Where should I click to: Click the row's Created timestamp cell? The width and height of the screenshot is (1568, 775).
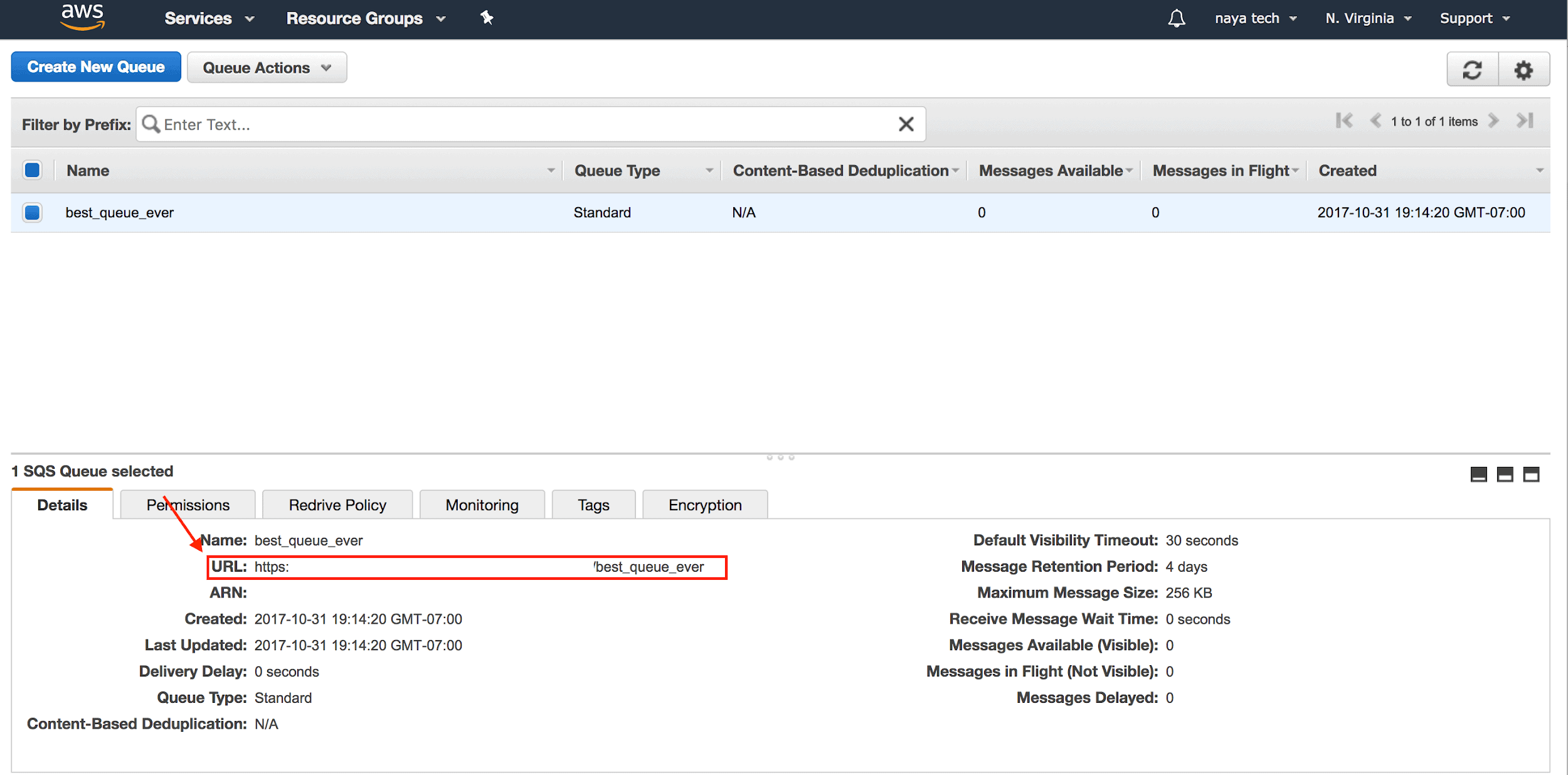(1421, 213)
